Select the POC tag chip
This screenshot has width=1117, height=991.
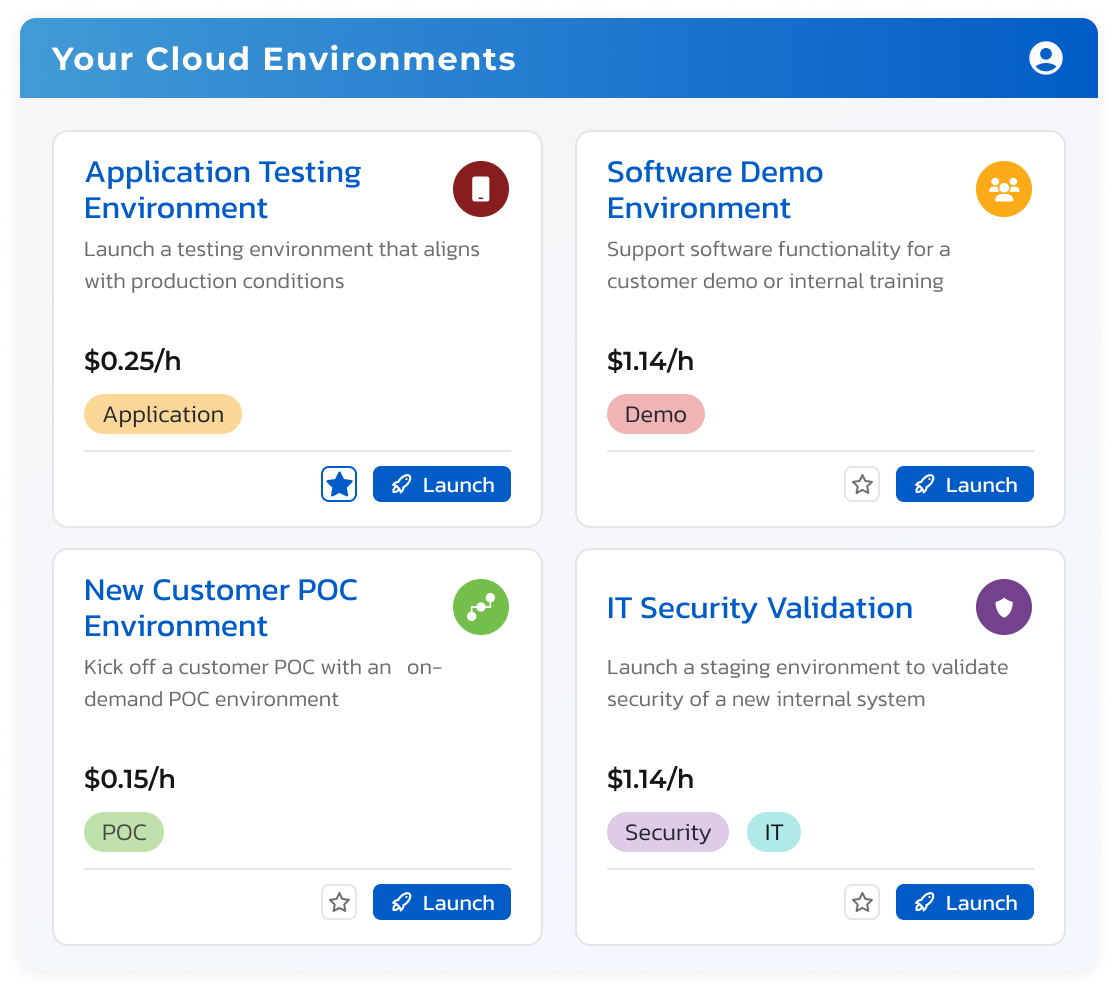[124, 832]
